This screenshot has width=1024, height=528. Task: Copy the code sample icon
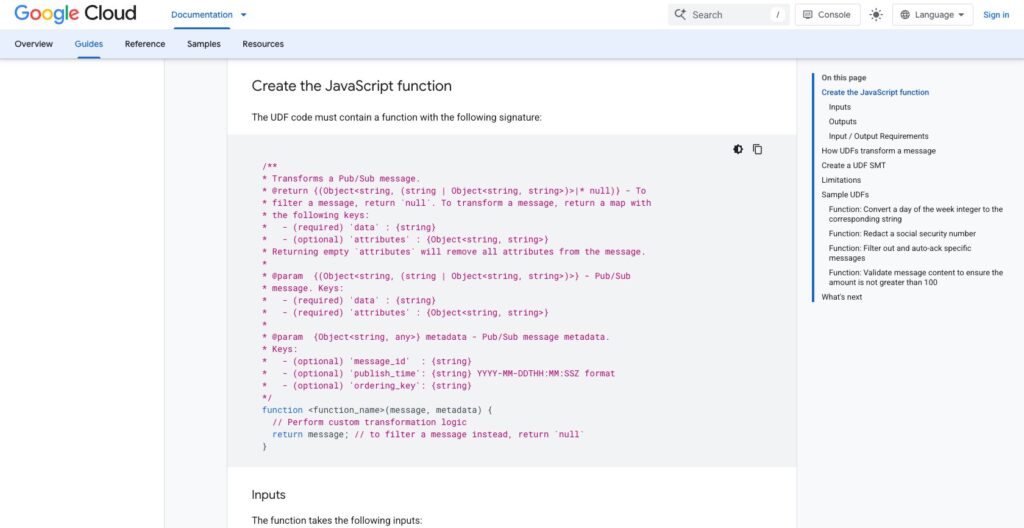pyautogui.click(x=758, y=150)
